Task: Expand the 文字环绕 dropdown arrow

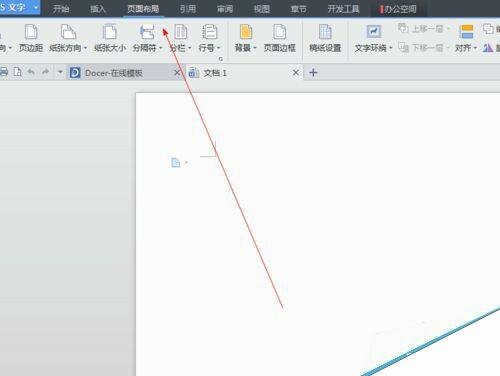Action: [390, 48]
